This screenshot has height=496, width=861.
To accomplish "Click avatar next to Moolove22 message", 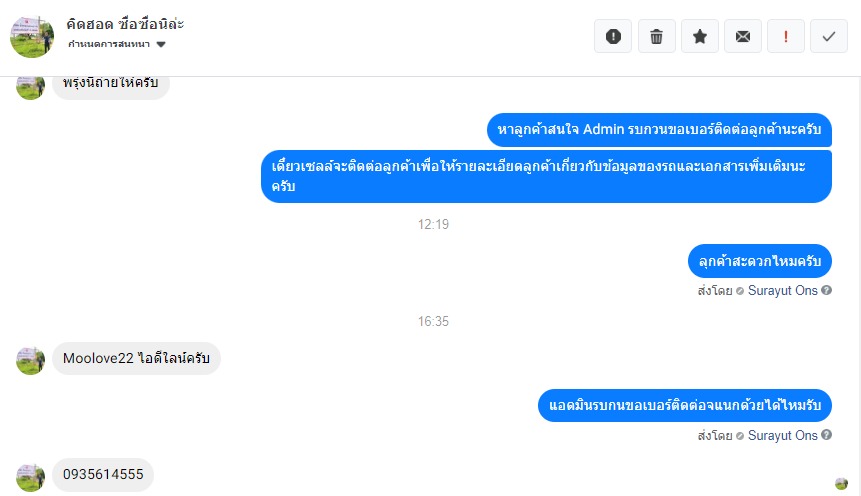I will (31, 360).
